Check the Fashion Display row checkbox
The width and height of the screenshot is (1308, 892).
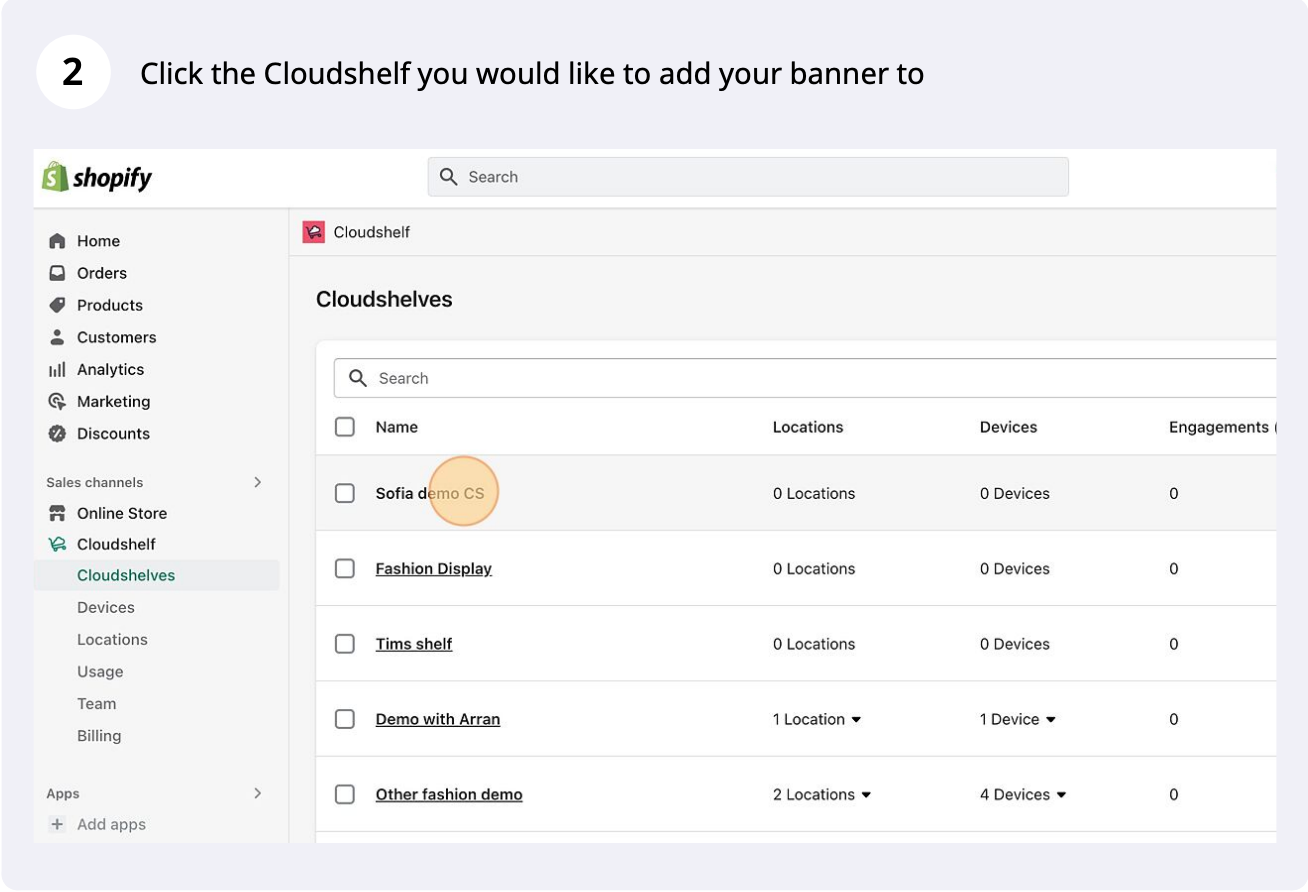[x=345, y=568]
